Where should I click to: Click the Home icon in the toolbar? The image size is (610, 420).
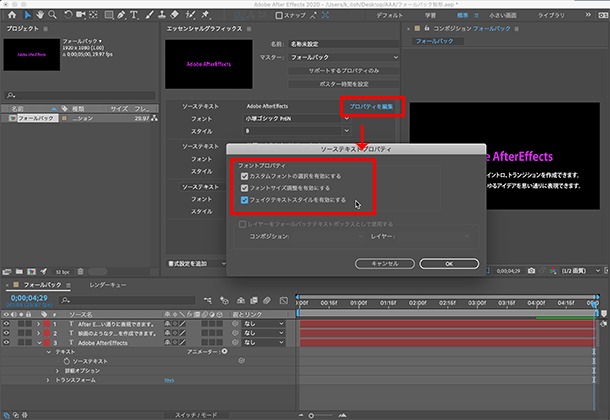point(12,15)
